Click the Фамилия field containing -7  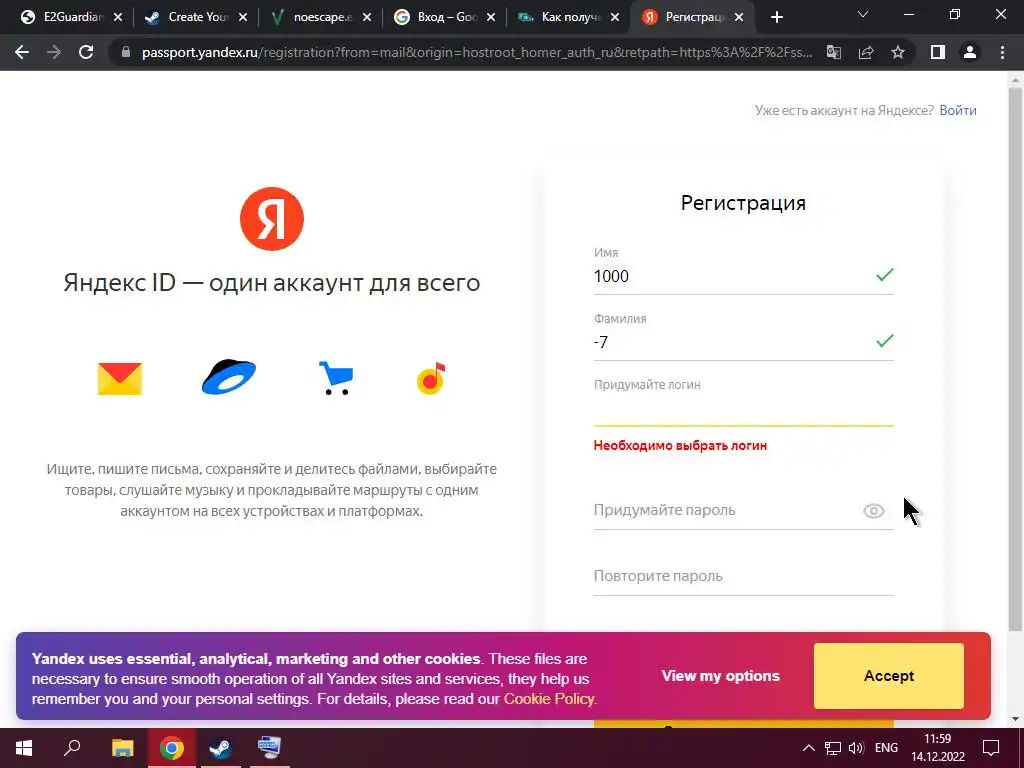(x=743, y=342)
